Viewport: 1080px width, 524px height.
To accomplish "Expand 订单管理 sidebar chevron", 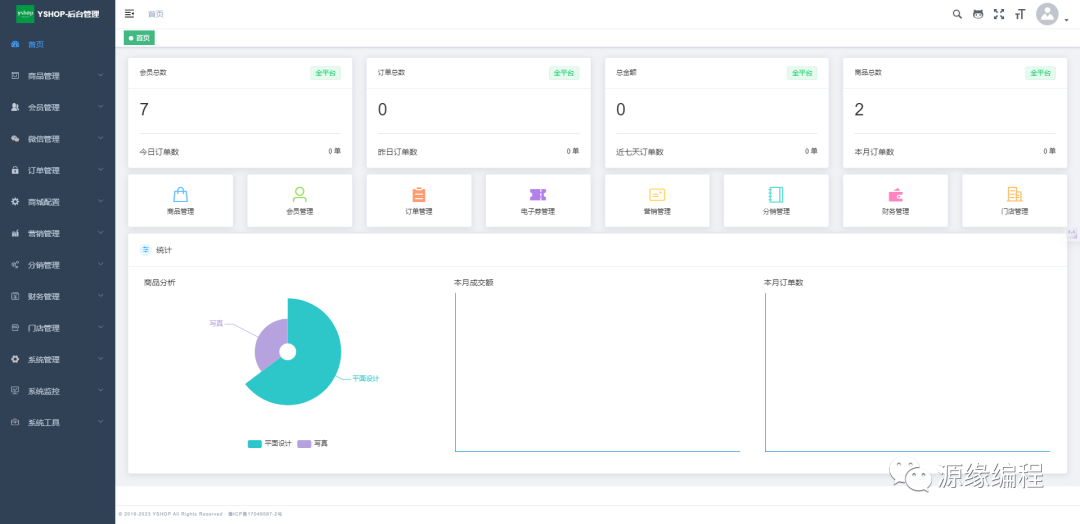I will coord(101,169).
